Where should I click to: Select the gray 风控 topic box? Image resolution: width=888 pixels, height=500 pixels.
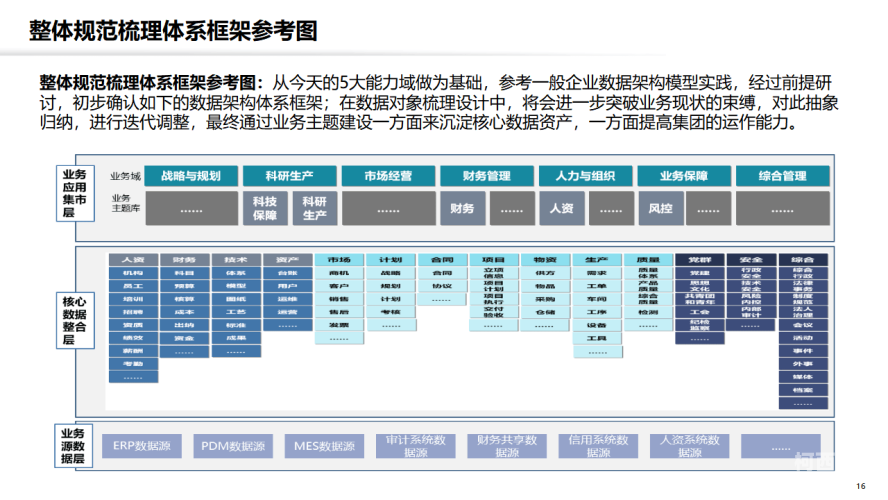tap(660, 208)
